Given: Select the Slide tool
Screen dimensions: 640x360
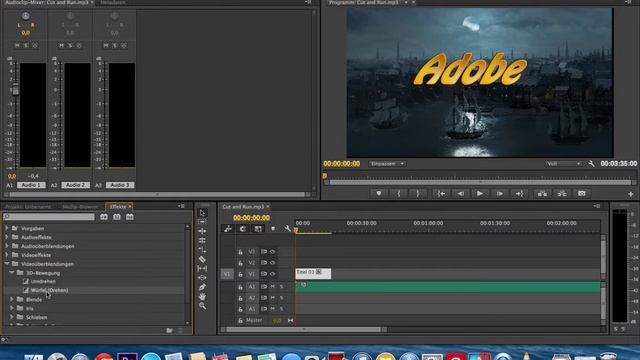Looking at the screenshot, I should click(202, 278).
